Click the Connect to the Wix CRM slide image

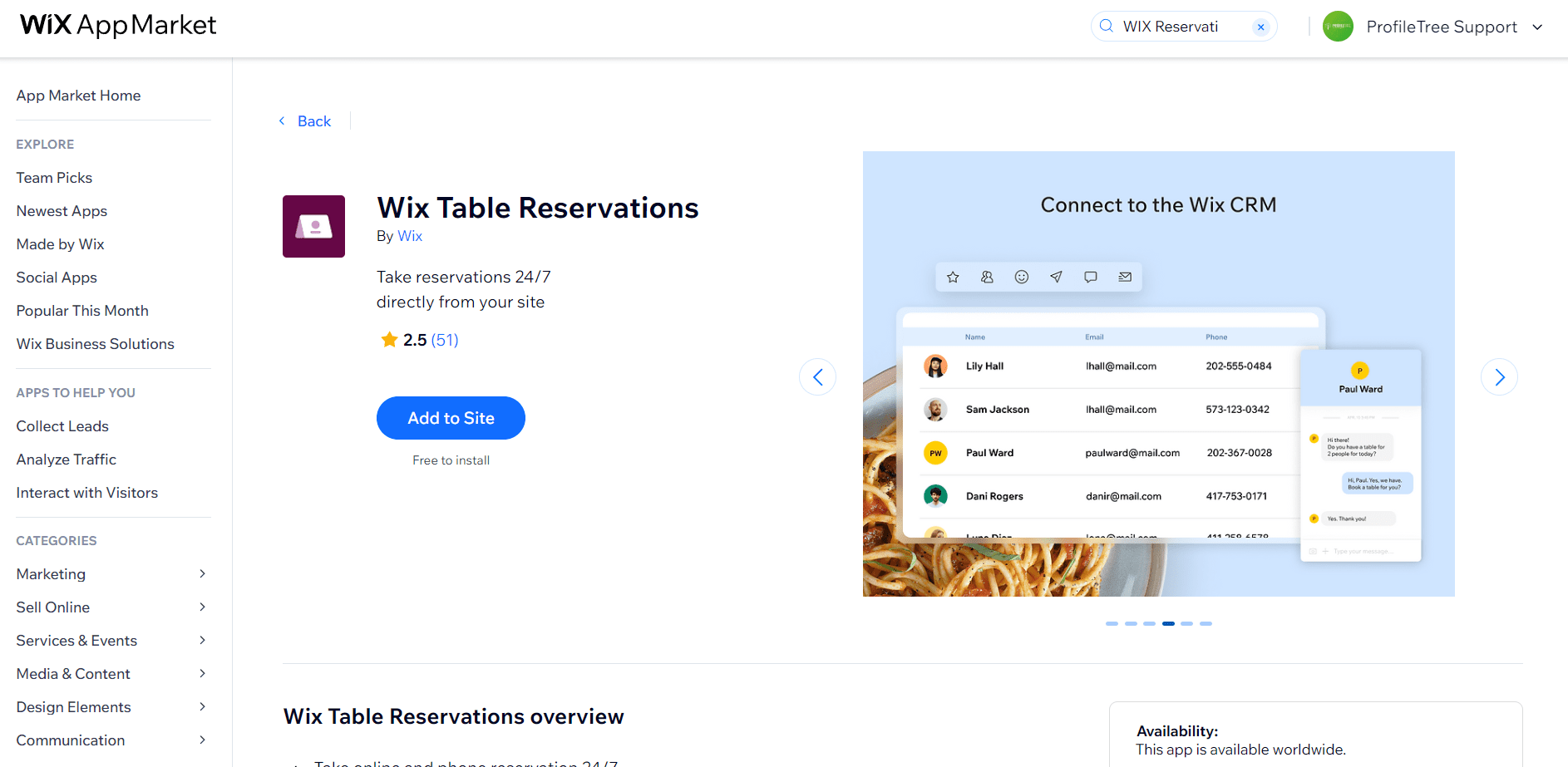point(1158,374)
